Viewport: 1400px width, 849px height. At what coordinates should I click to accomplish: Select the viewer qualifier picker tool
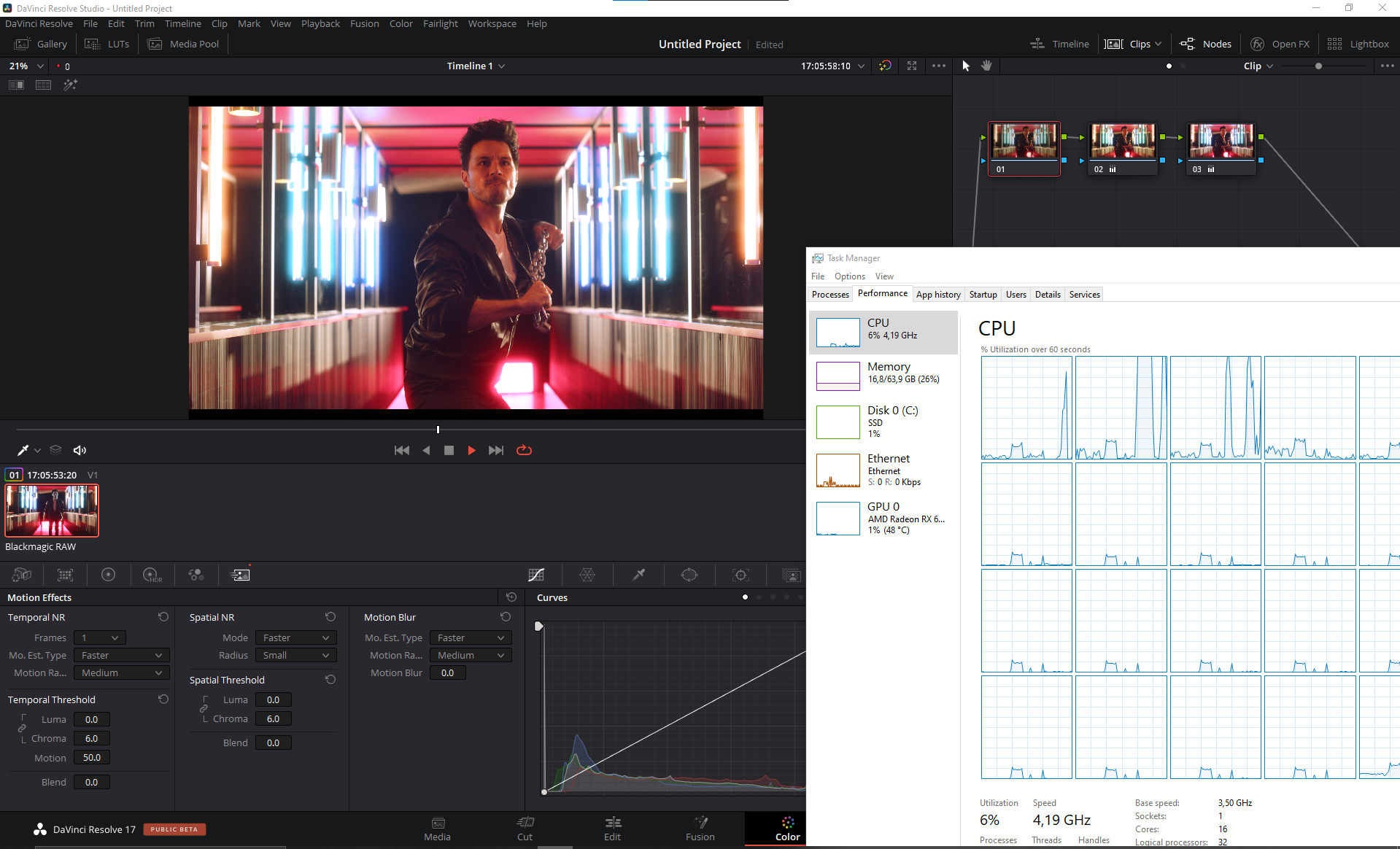pyautogui.click(x=23, y=450)
